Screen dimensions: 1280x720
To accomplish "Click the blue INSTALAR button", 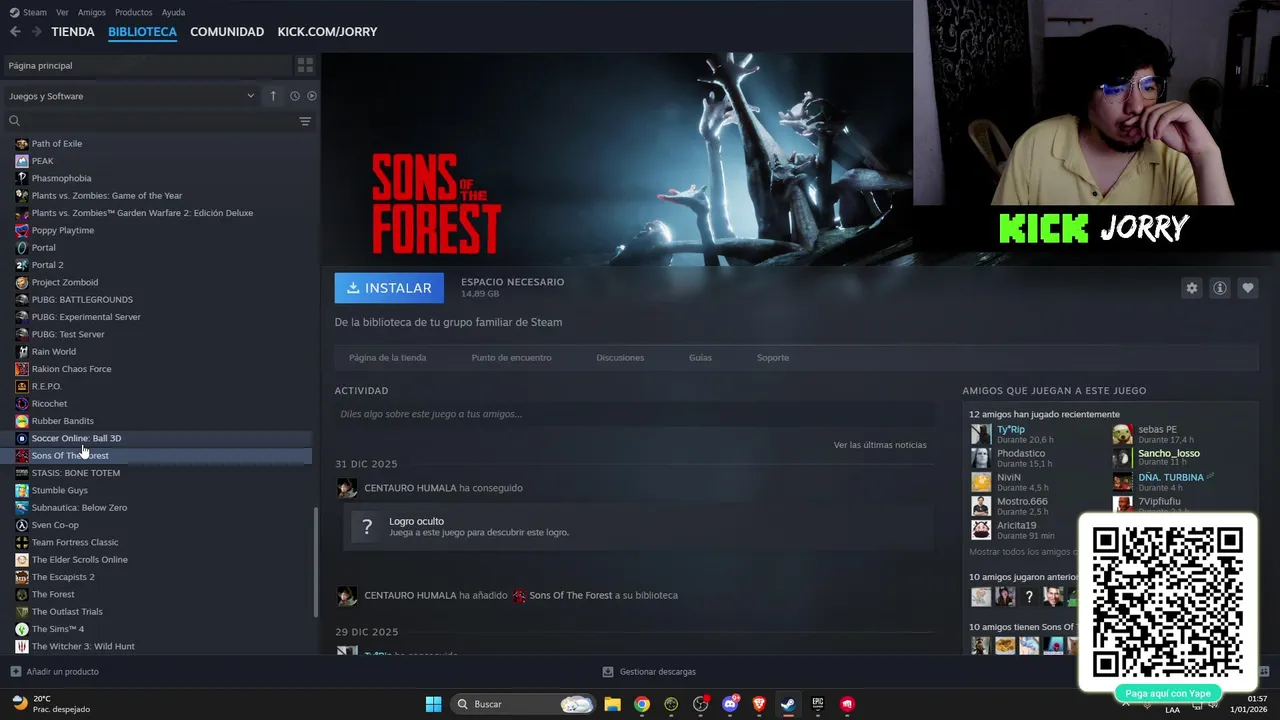I will (x=389, y=288).
